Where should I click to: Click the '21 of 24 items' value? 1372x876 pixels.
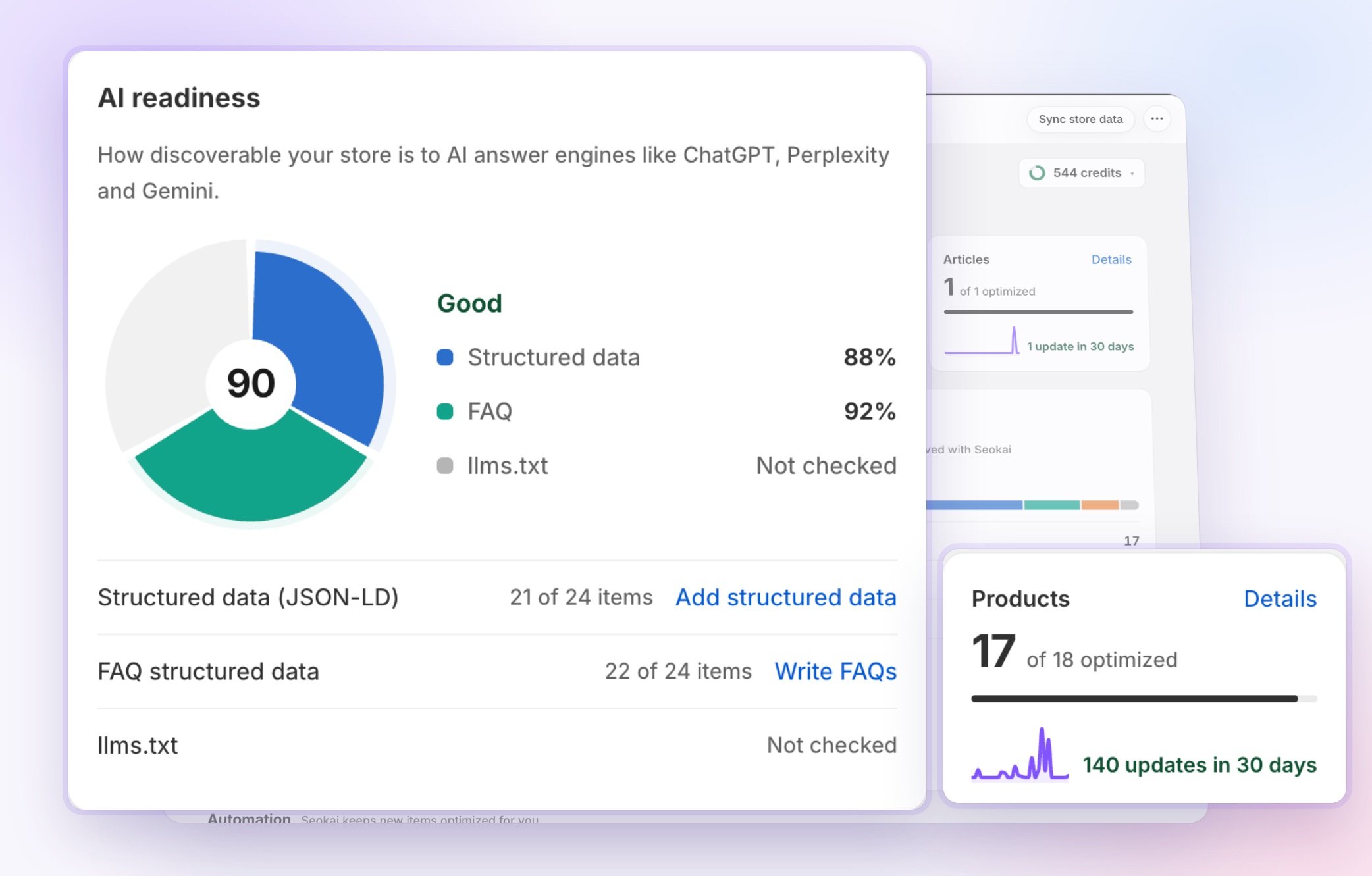581,597
